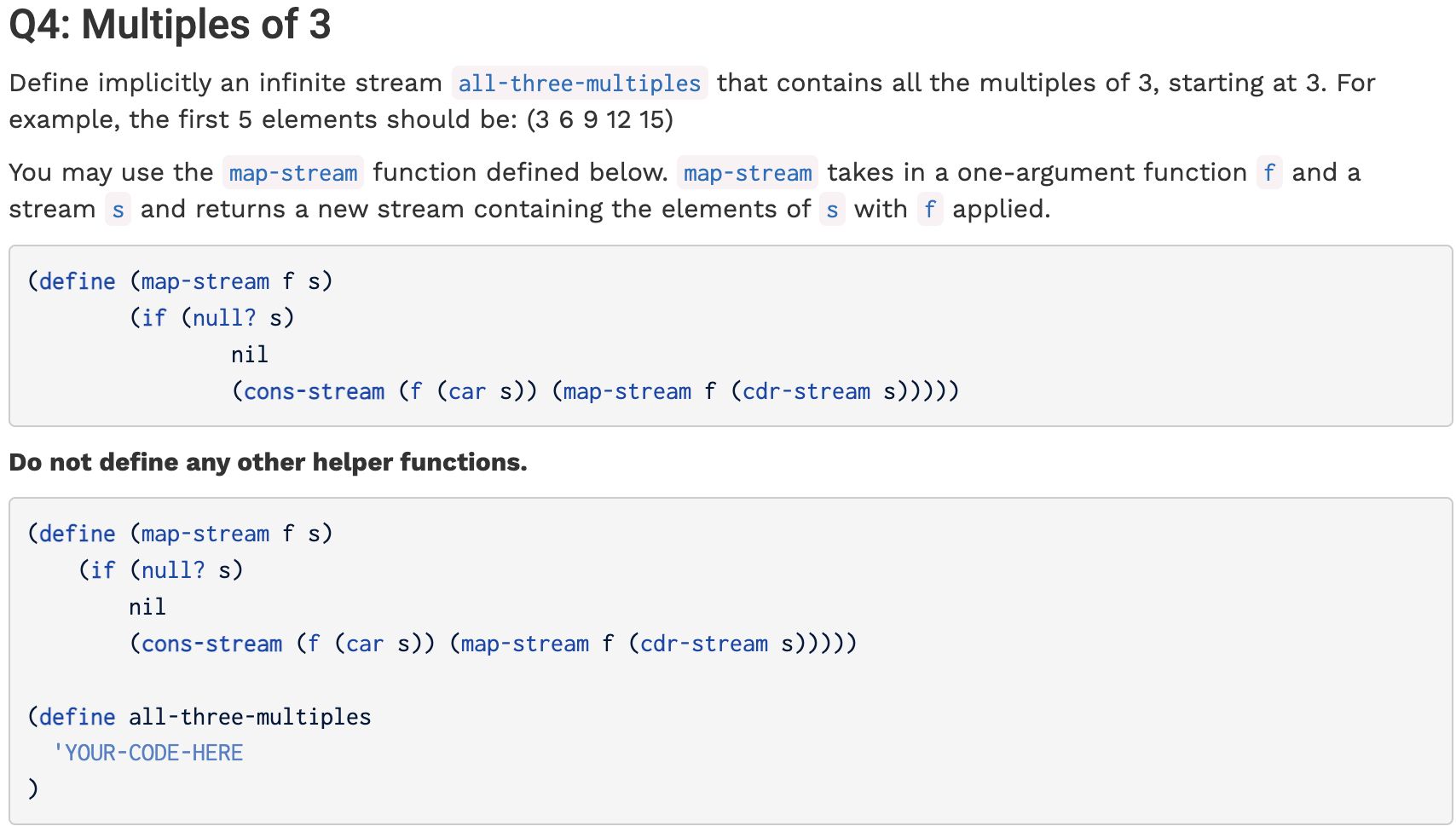The width and height of the screenshot is (1456, 832).
Task: Click inline code 'f' before 'applied'
Action: (929, 210)
